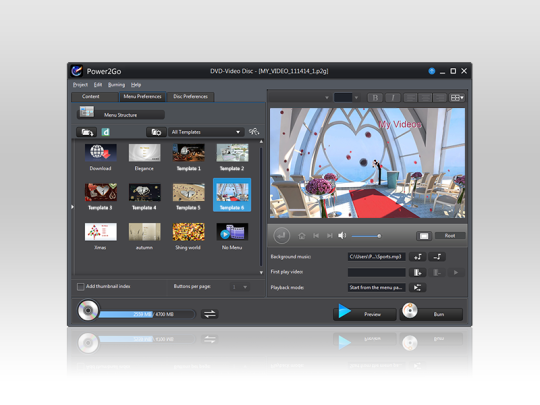
Task: Click the Playback mode field
Action: click(376, 288)
